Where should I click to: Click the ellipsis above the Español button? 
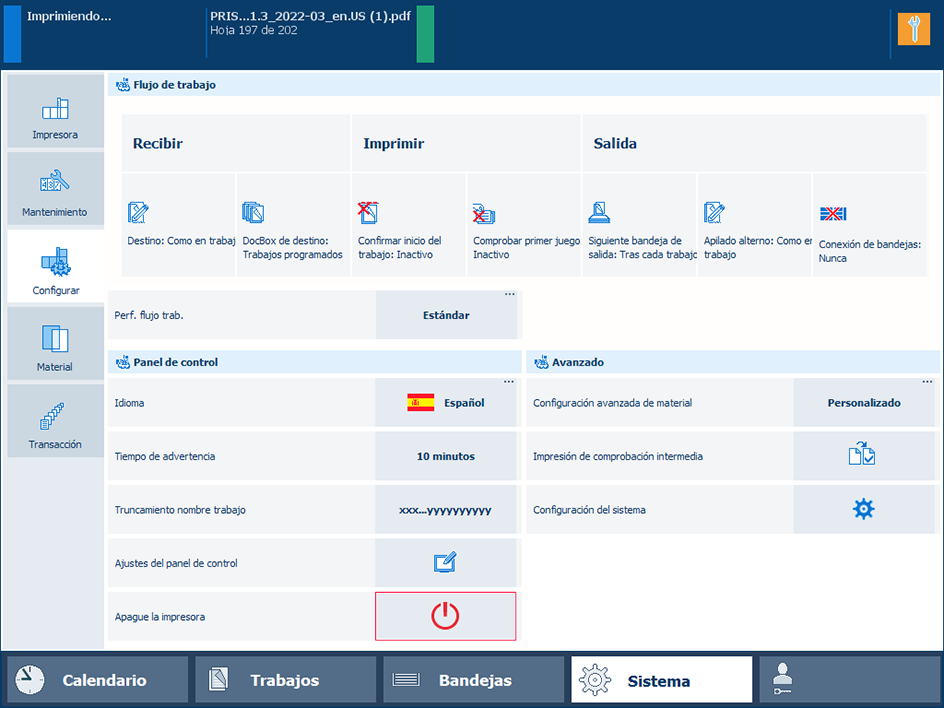click(509, 382)
